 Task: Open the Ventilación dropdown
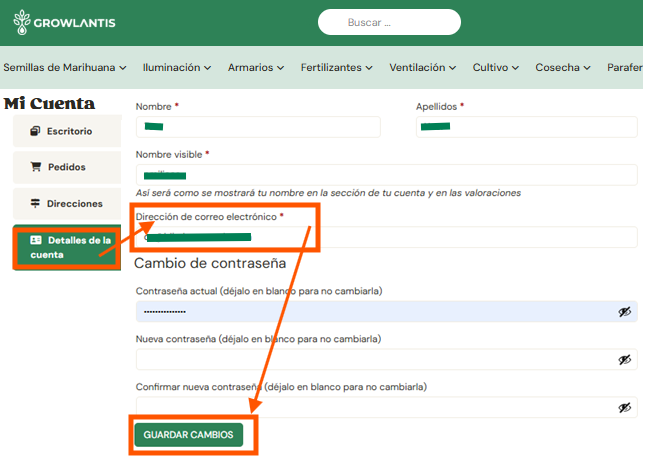click(x=422, y=67)
